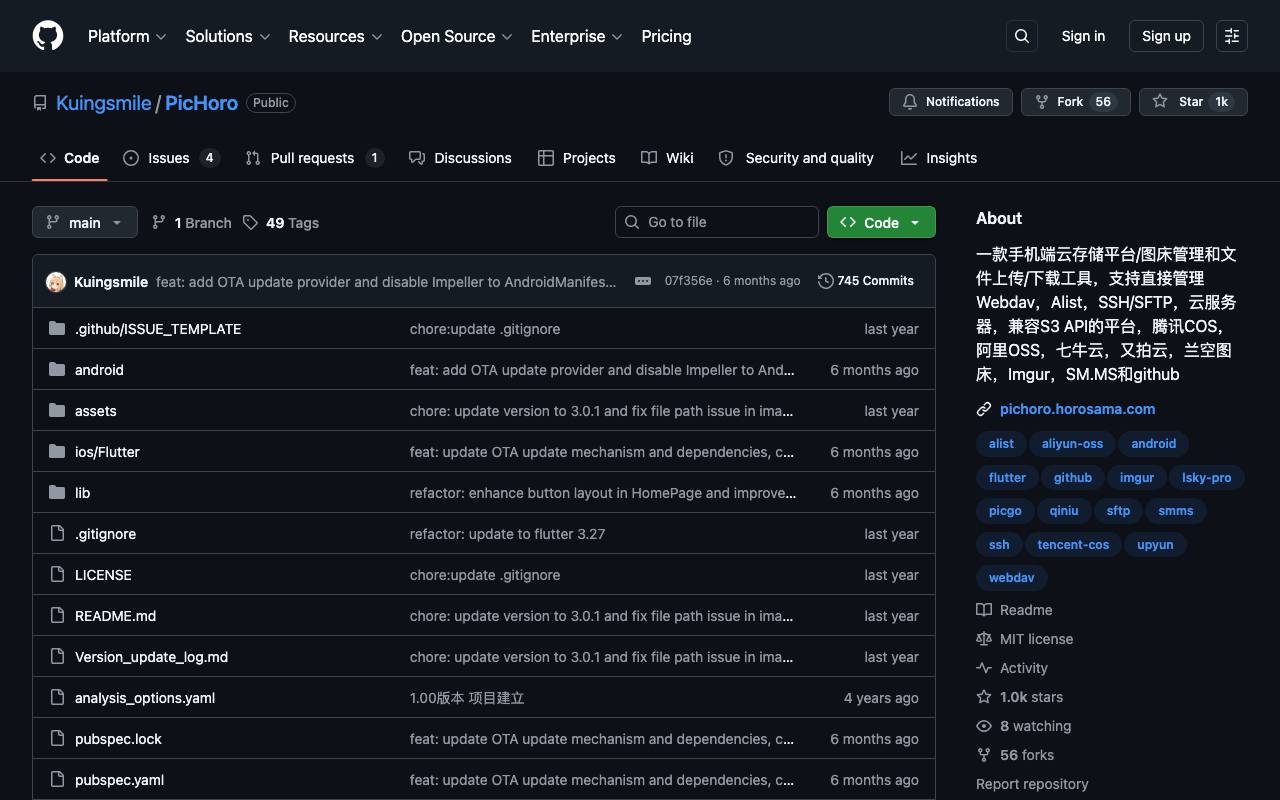Open the appearance settings icon button
The image size is (1280, 800).
(x=1232, y=36)
